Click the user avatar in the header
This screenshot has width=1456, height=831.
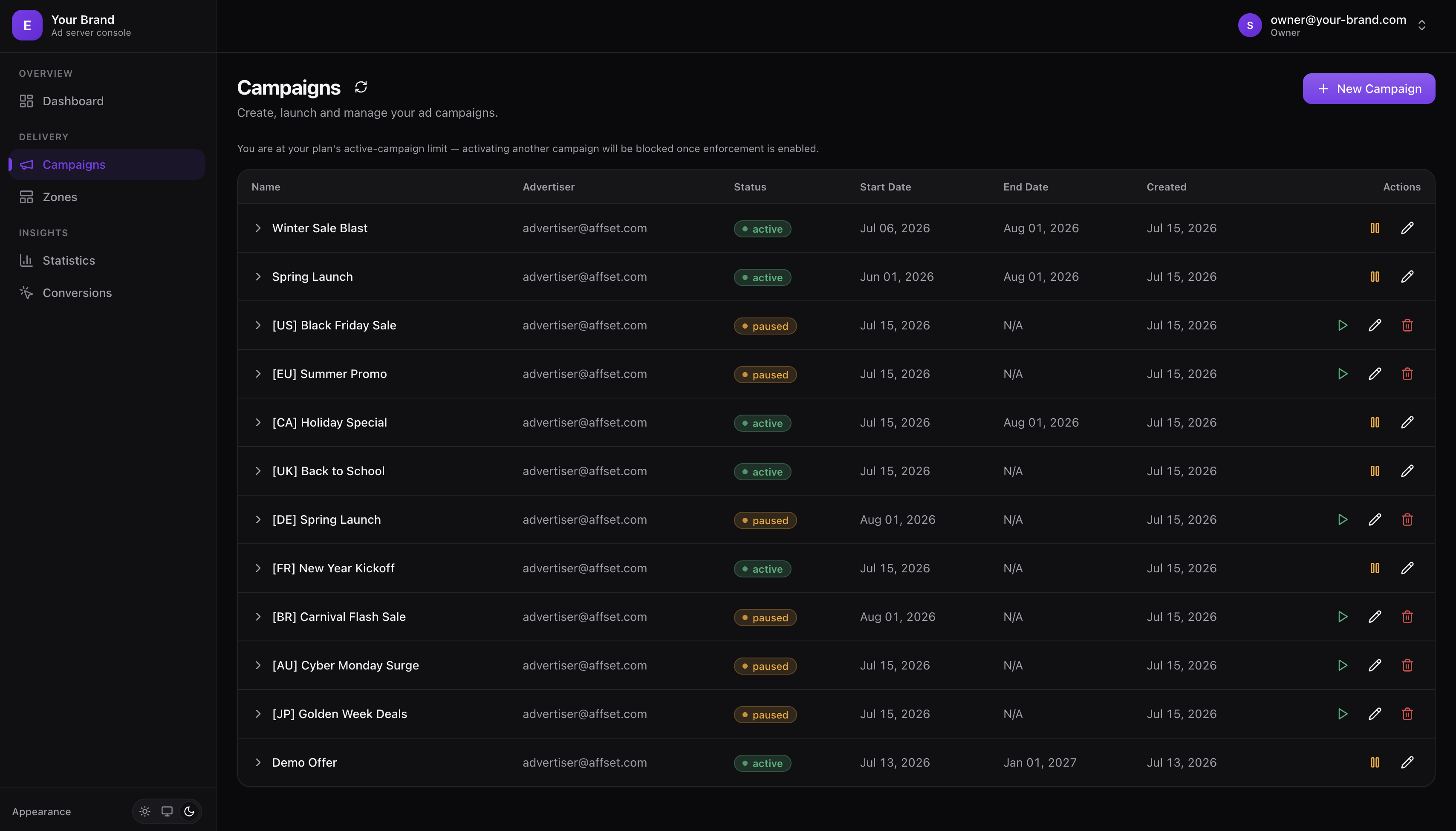pyautogui.click(x=1249, y=25)
